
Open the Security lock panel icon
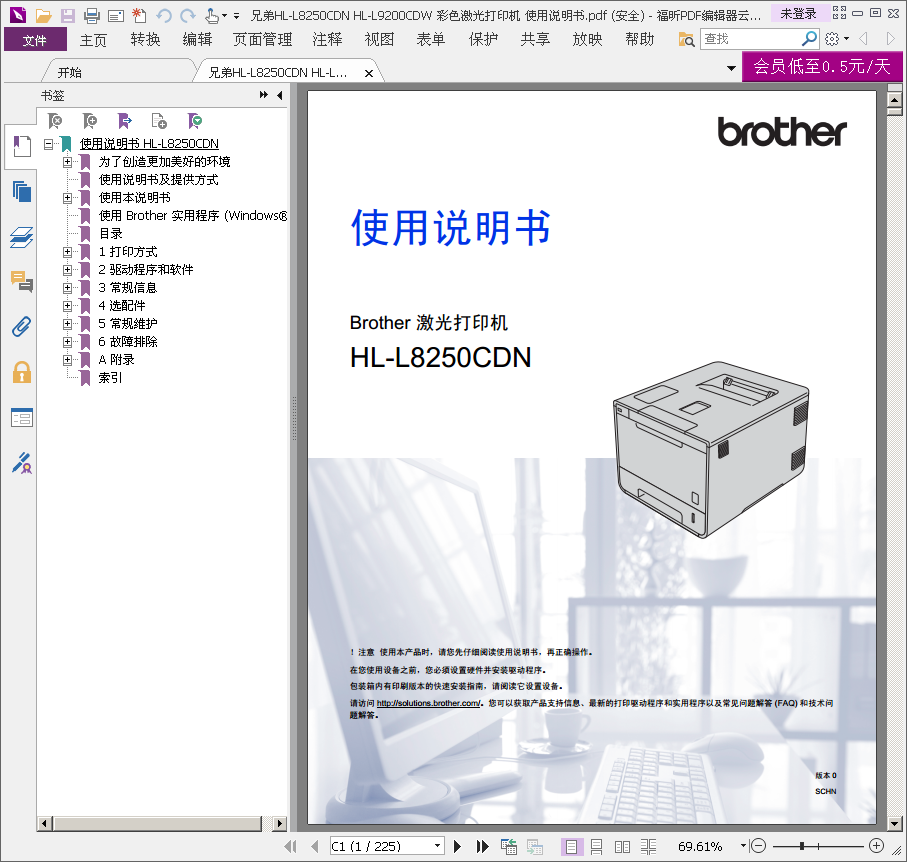coord(21,372)
